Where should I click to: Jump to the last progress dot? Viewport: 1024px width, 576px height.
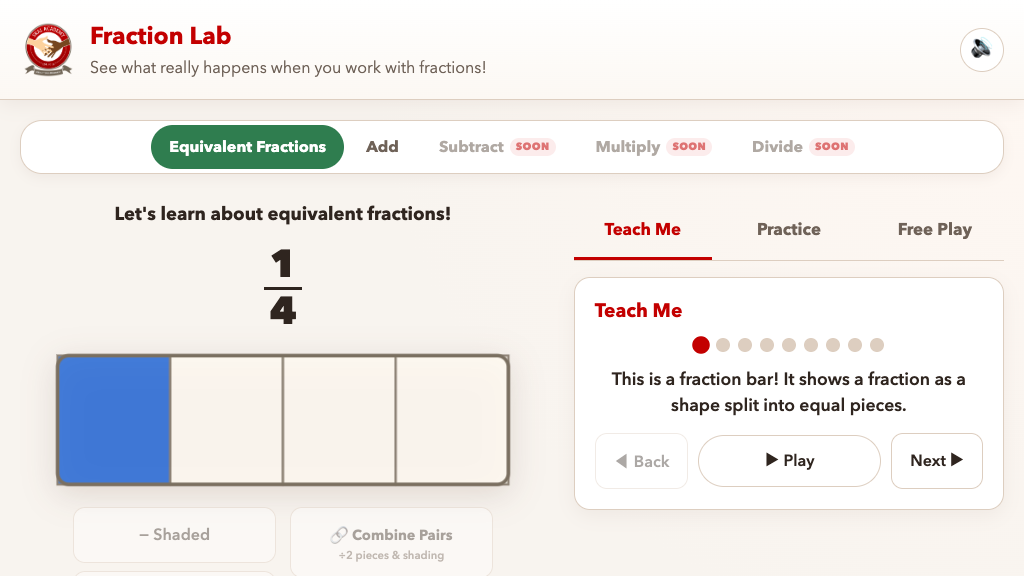pos(877,345)
